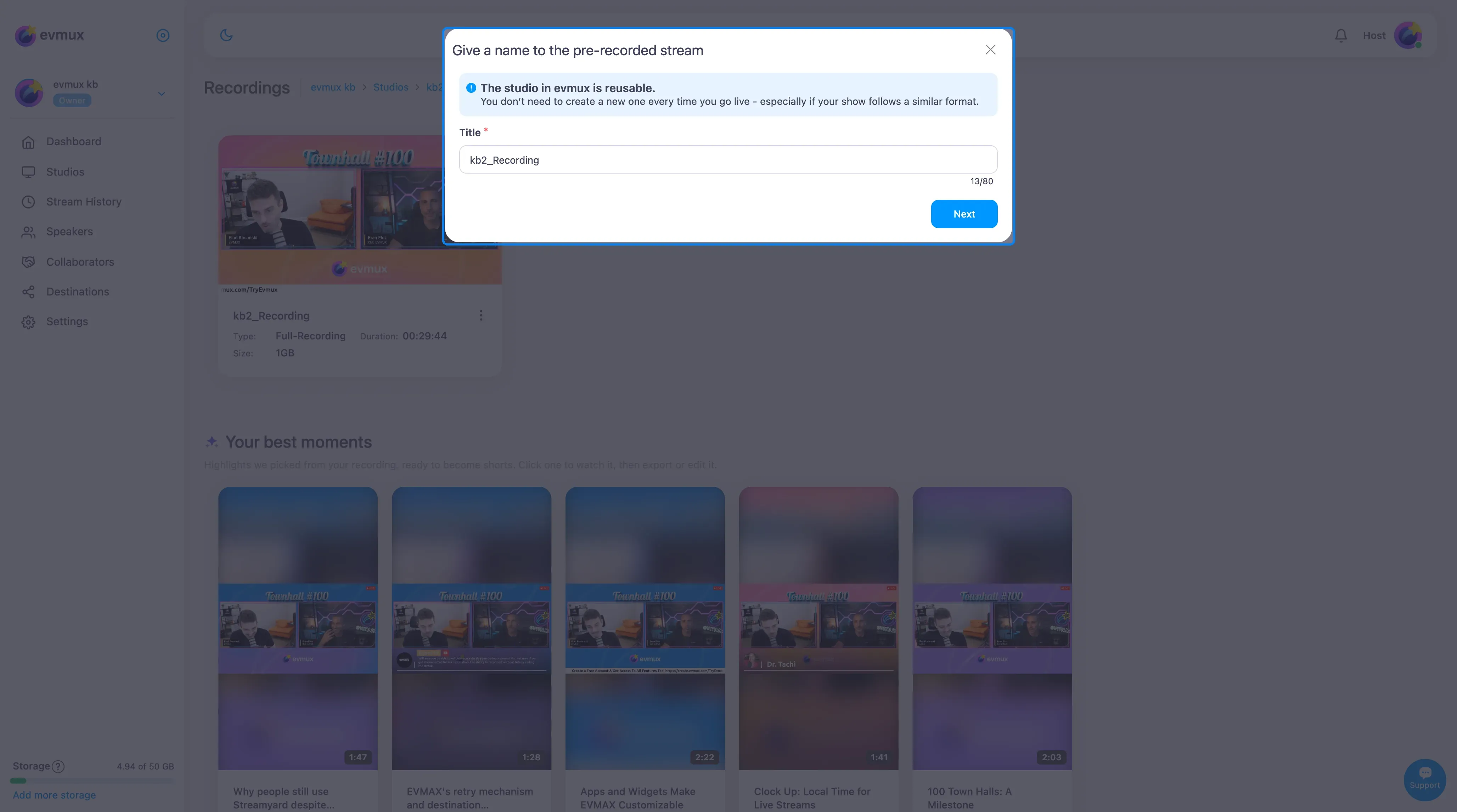1457x812 pixels.
Task: Open notifications with the bell icon
Action: tap(1340, 36)
